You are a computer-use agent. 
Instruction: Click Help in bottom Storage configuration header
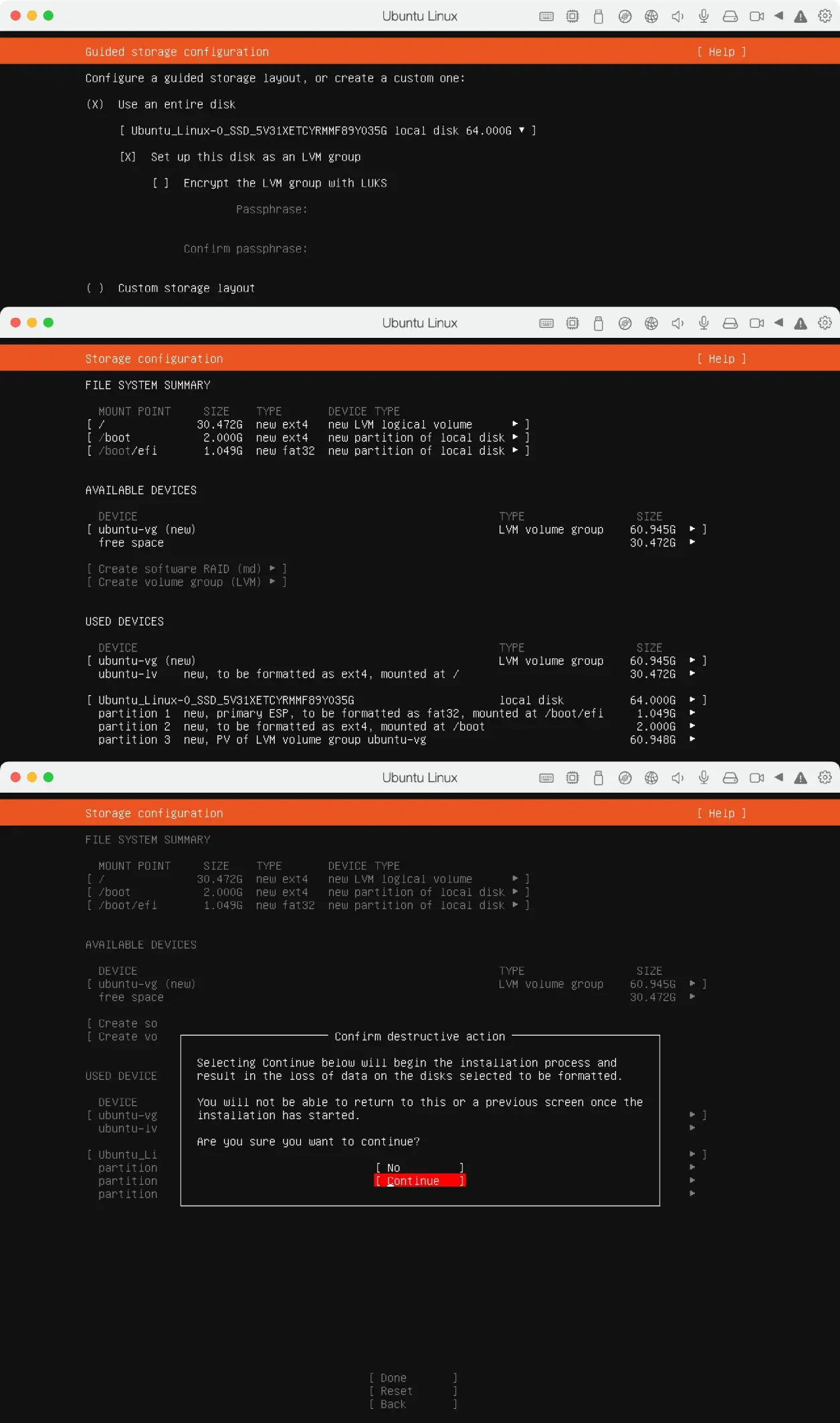tap(722, 813)
